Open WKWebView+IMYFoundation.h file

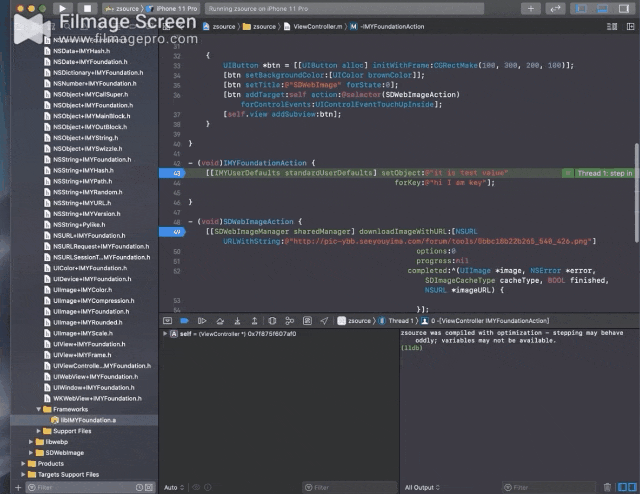93,398
